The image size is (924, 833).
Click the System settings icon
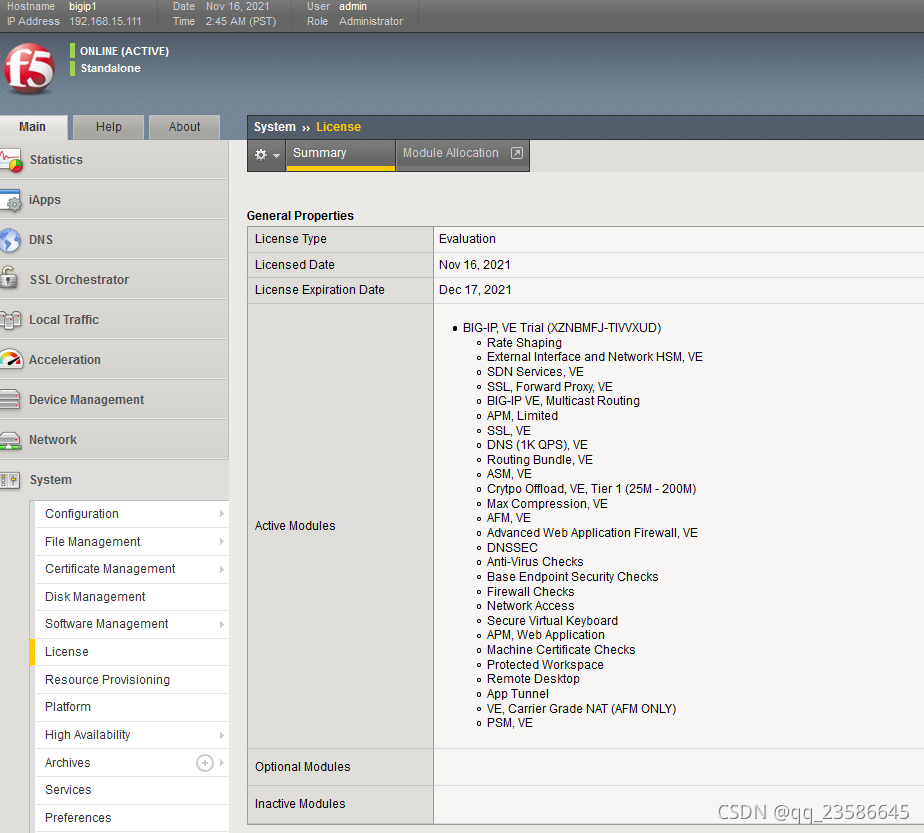(x=11, y=480)
